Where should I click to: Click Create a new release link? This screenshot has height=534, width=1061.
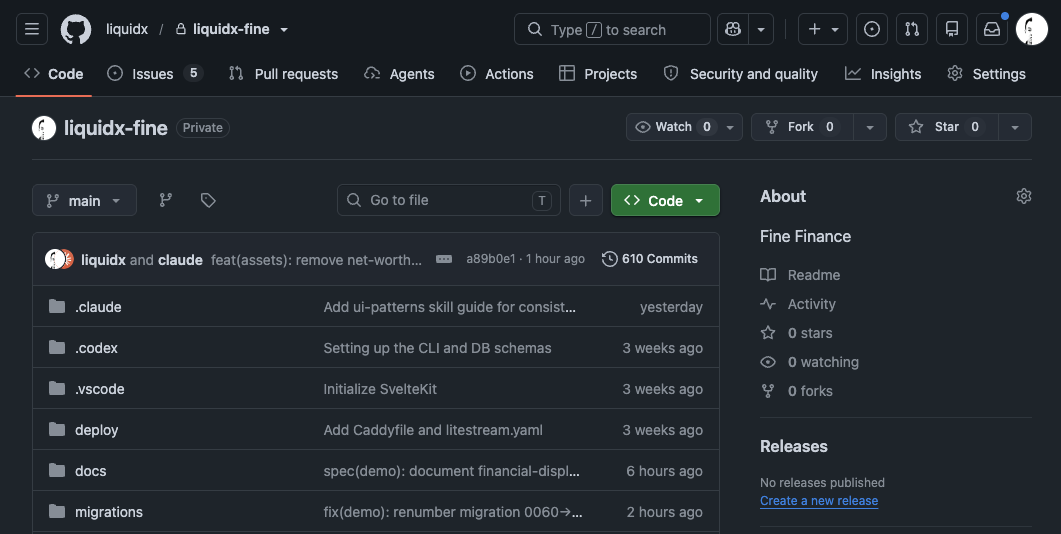(x=819, y=501)
